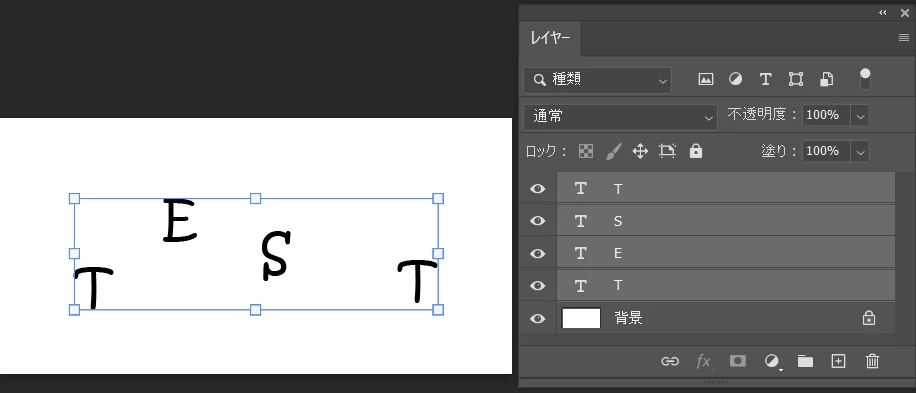
Task: Select the S layer name
Action: (618, 221)
